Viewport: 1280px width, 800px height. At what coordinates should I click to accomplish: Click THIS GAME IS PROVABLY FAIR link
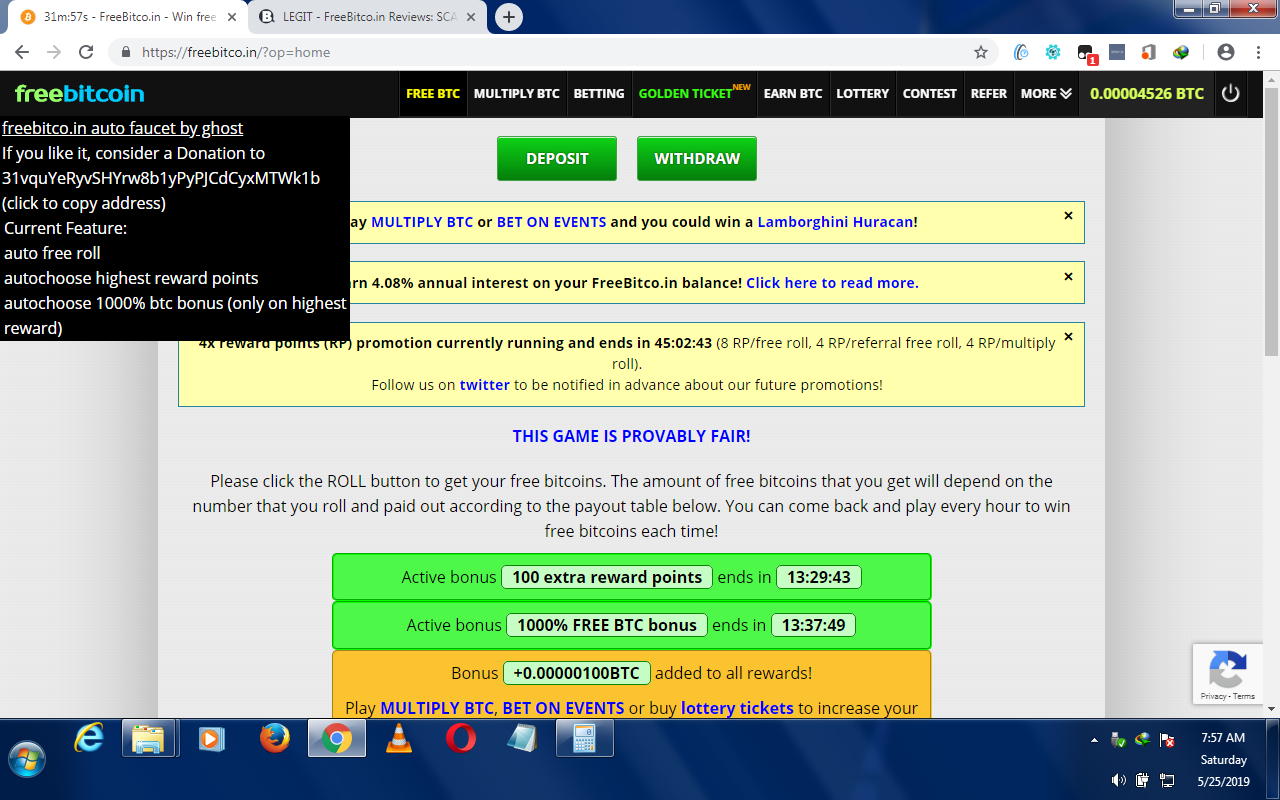pyautogui.click(x=631, y=436)
